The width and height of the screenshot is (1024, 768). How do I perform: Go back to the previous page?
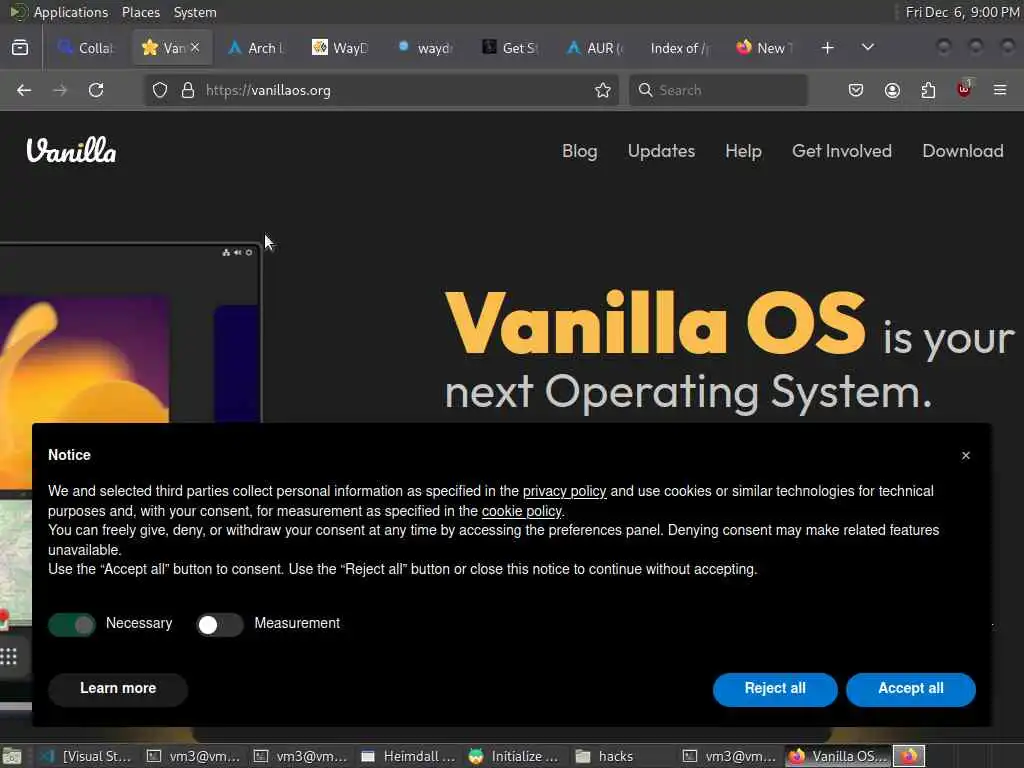pyautogui.click(x=24, y=90)
